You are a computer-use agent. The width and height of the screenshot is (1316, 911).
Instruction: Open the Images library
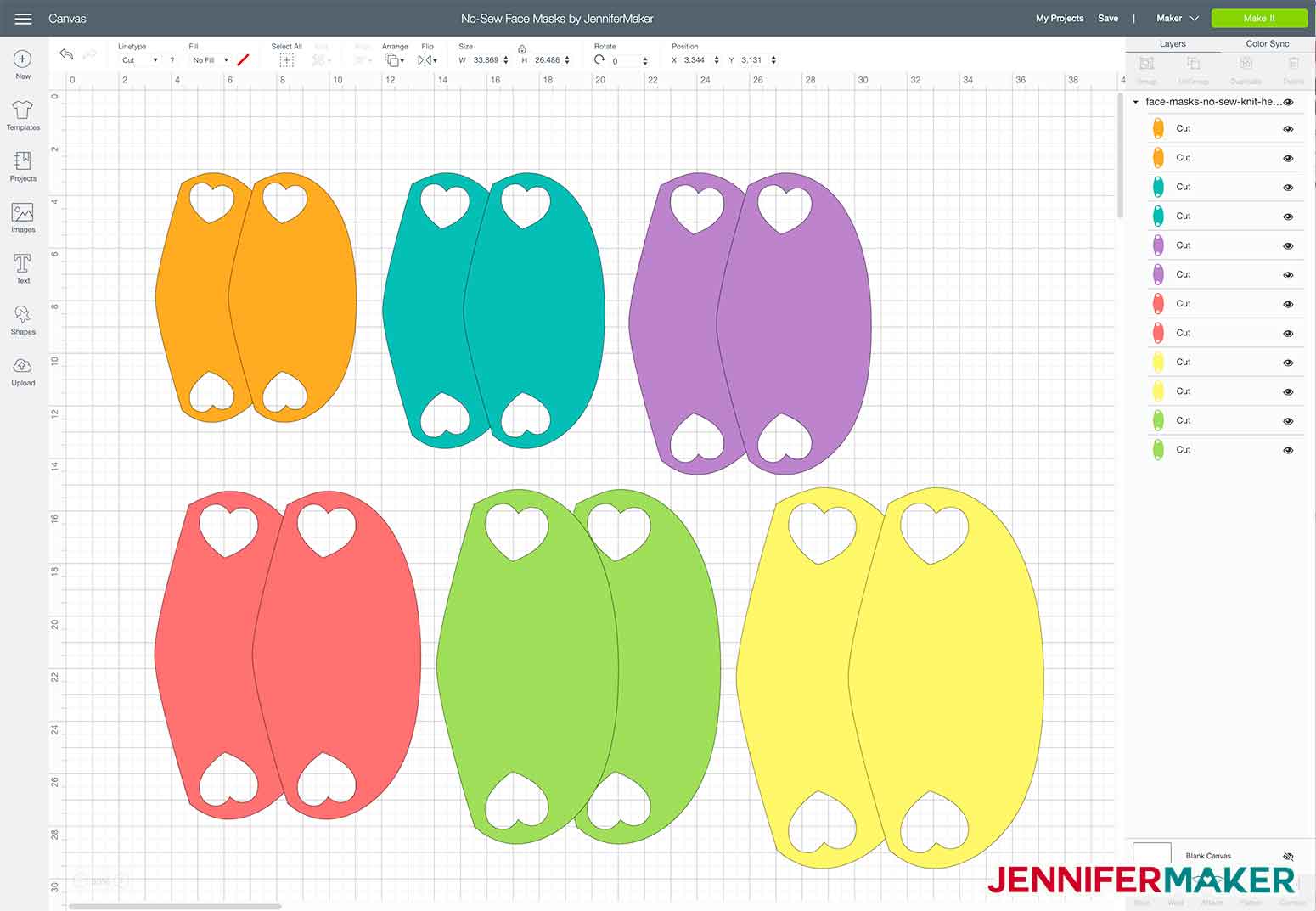pyautogui.click(x=23, y=218)
